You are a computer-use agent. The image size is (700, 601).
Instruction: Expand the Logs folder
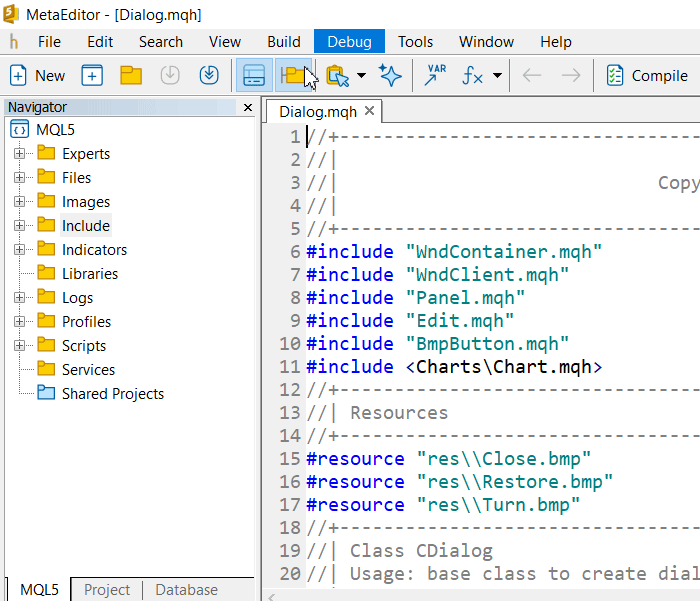pyautogui.click(x=19, y=298)
